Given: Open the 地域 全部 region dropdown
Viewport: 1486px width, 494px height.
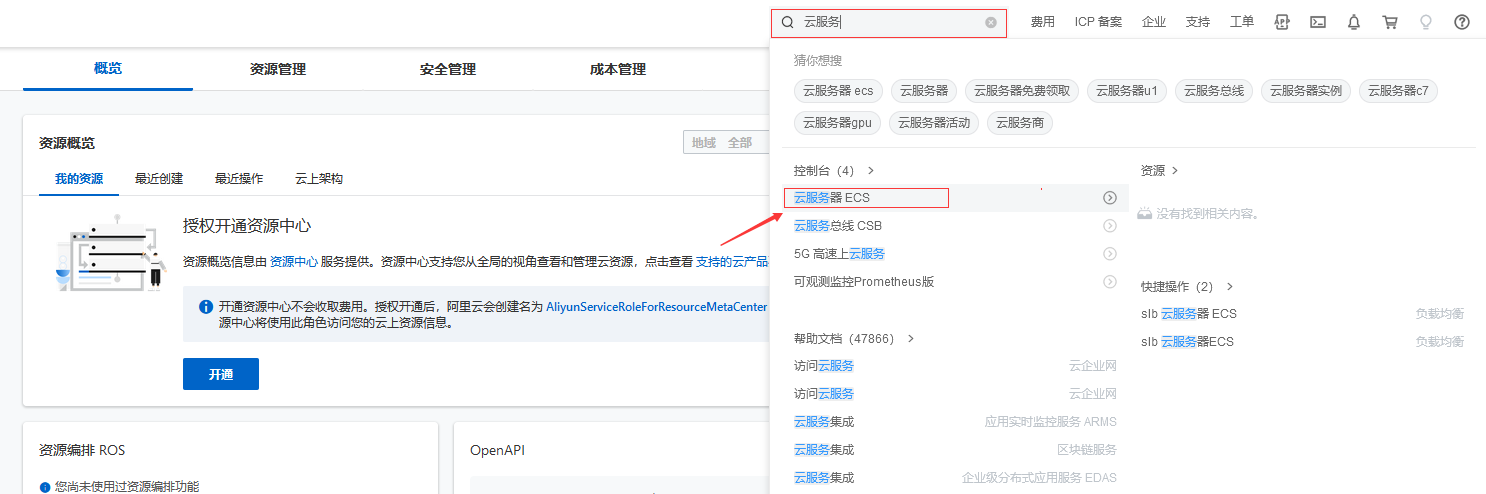Looking at the screenshot, I should [x=726, y=143].
